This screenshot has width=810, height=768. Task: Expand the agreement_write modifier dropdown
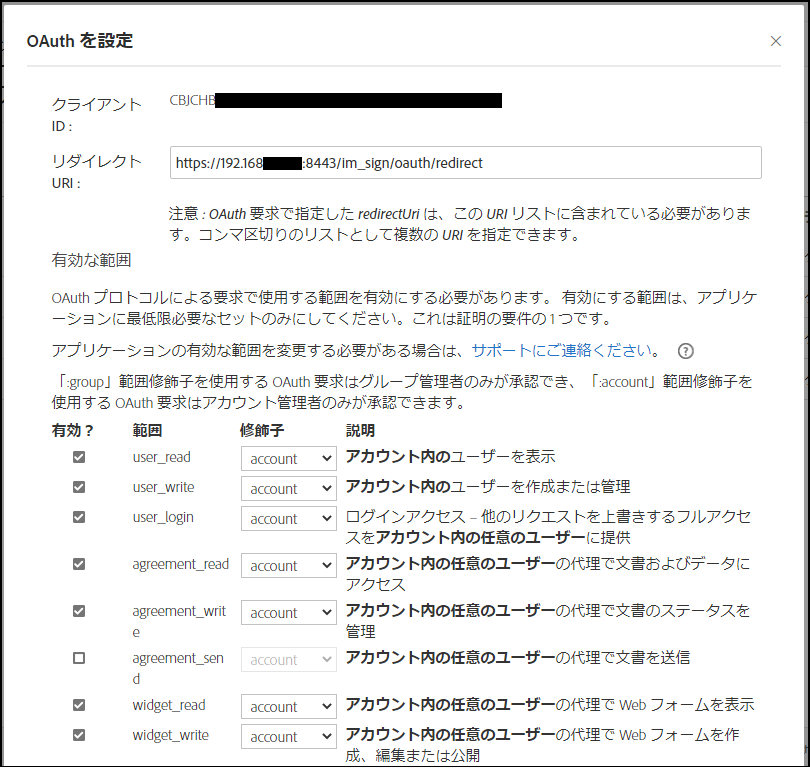pyautogui.click(x=288, y=611)
